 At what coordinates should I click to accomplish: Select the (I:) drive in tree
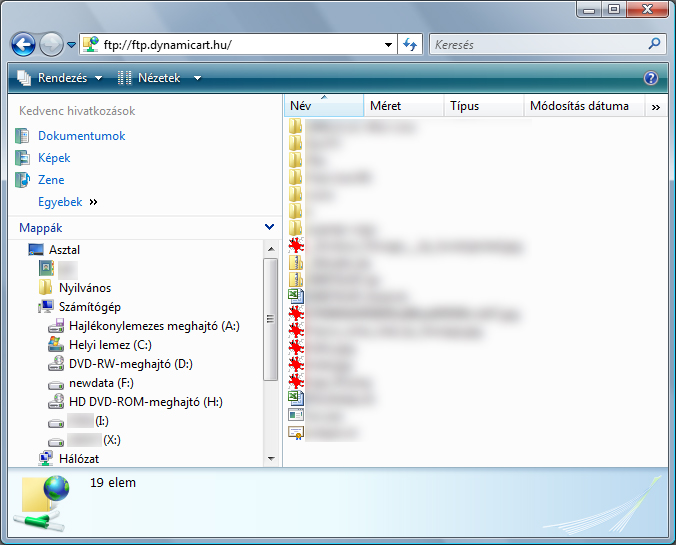coord(88,421)
